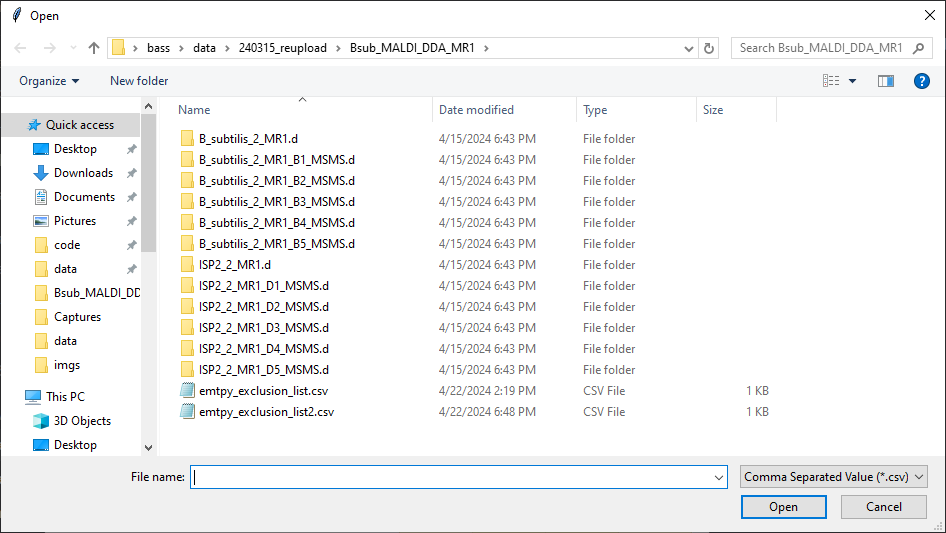The image size is (946, 533).
Task: Click the ISP2_2_MR1_D2_MSMS.d folder icon
Action: pyautogui.click(x=188, y=307)
